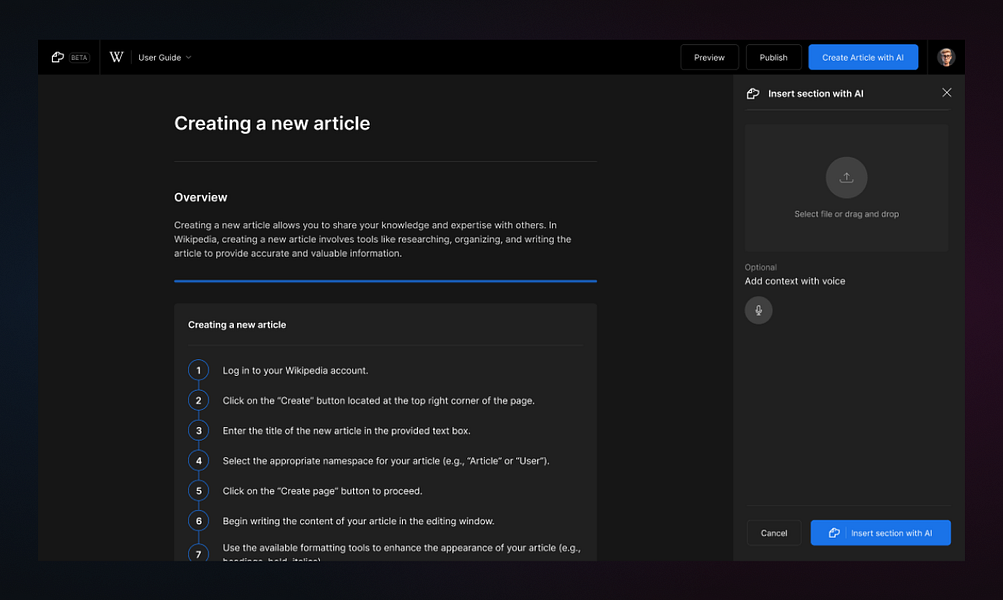Click the Cancel button

774,533
